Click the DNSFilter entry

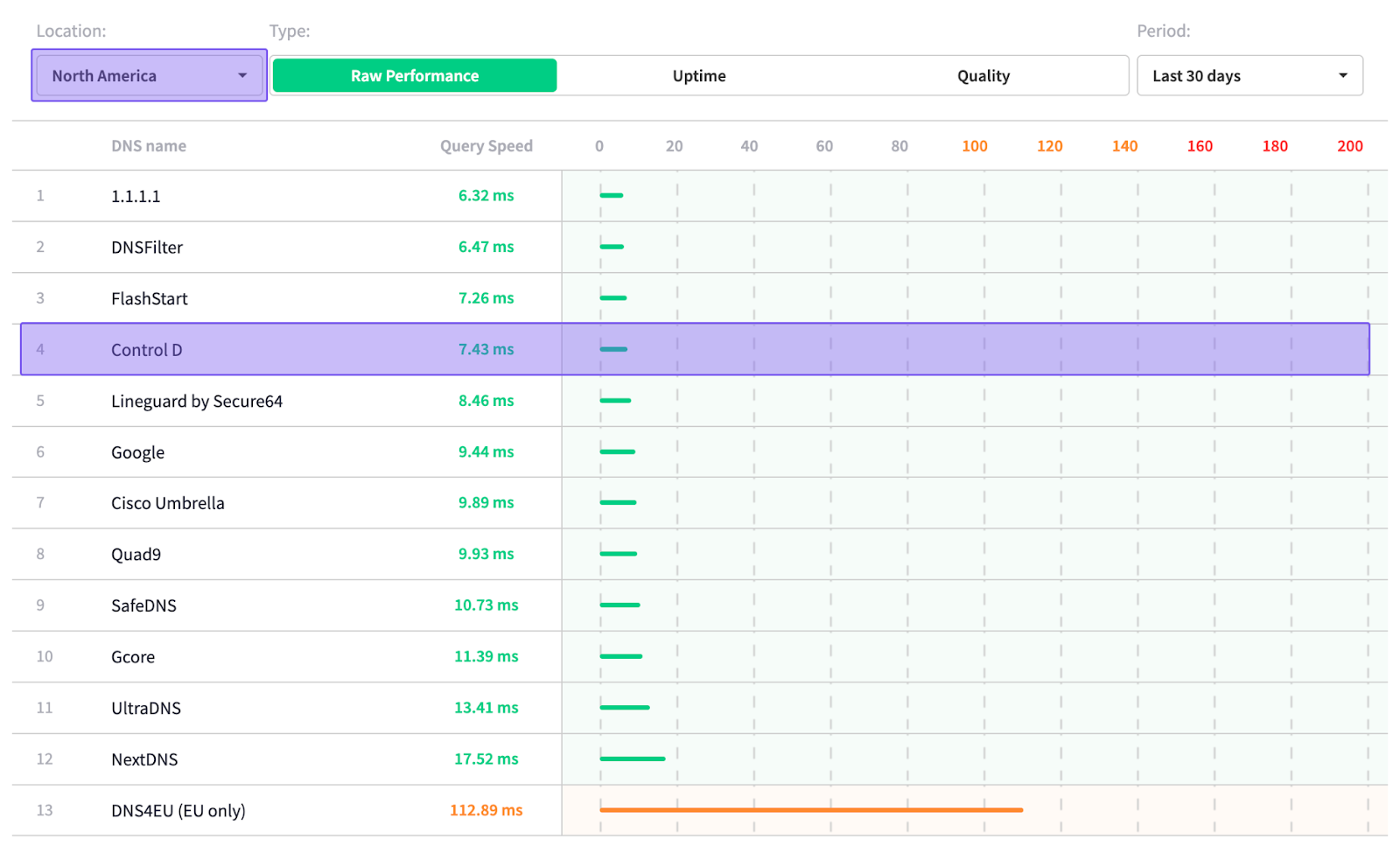click(x=147, y=248)
